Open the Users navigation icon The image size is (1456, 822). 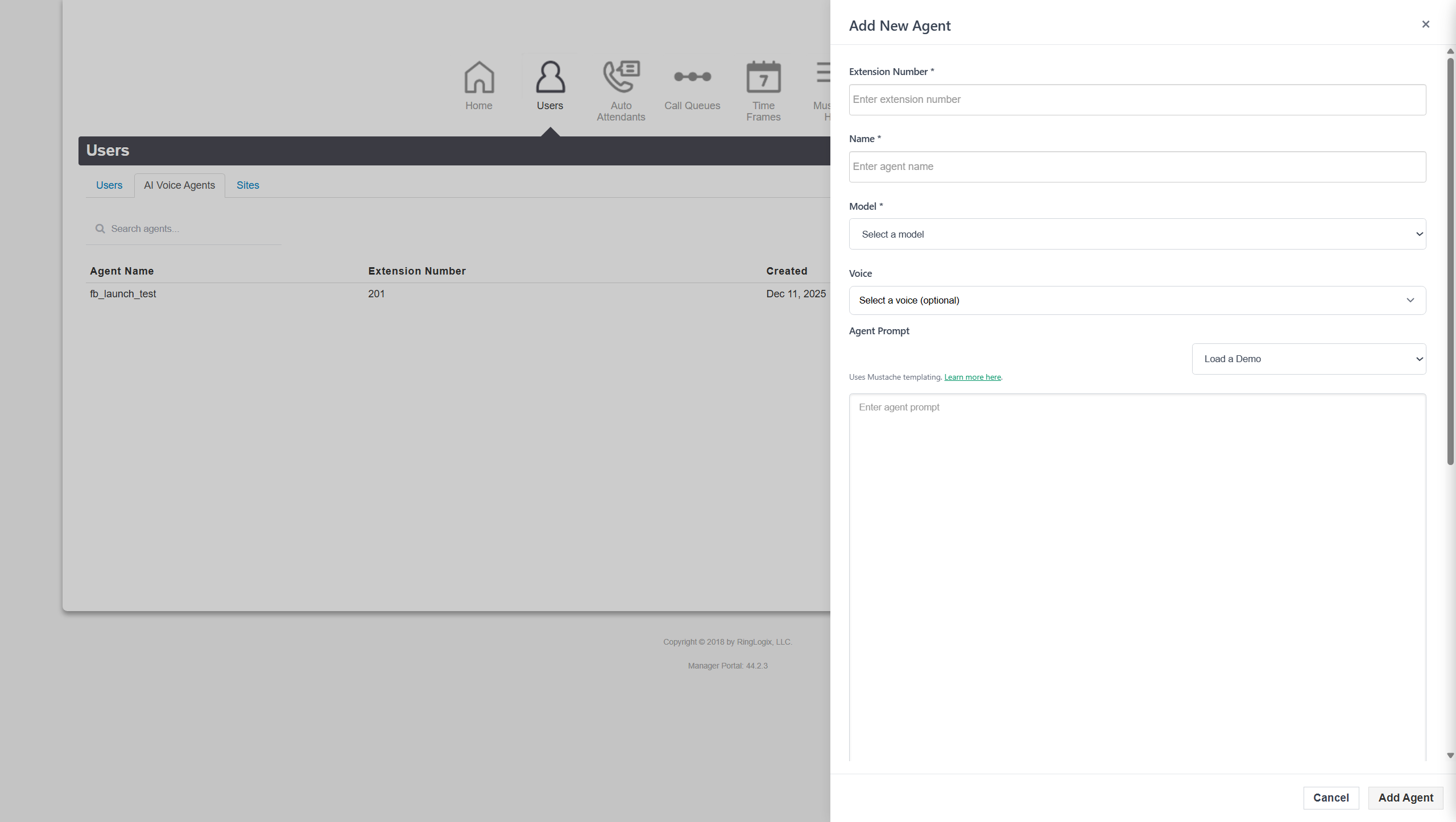pyautogui.click(x=549, y=77)
